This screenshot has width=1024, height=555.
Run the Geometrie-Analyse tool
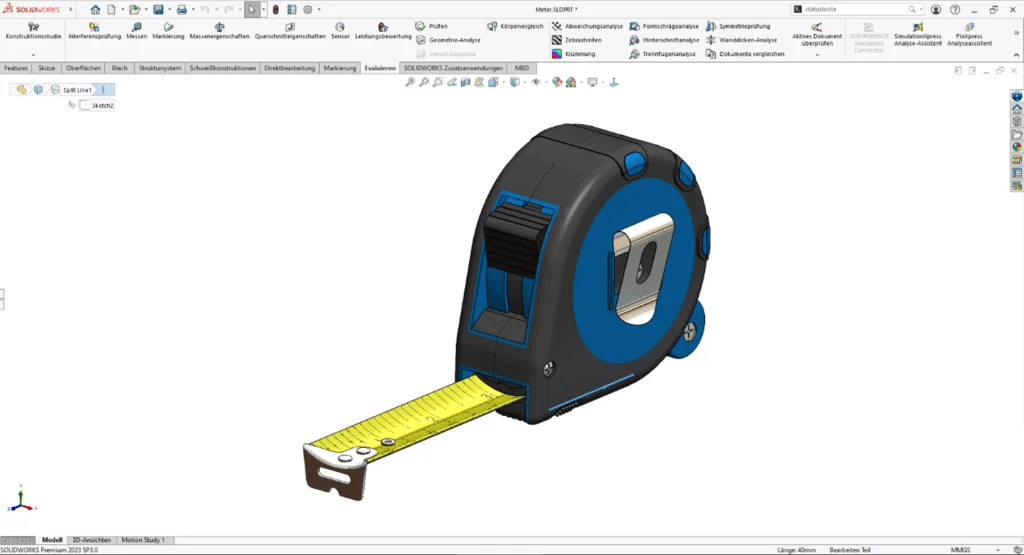point(448,40)
